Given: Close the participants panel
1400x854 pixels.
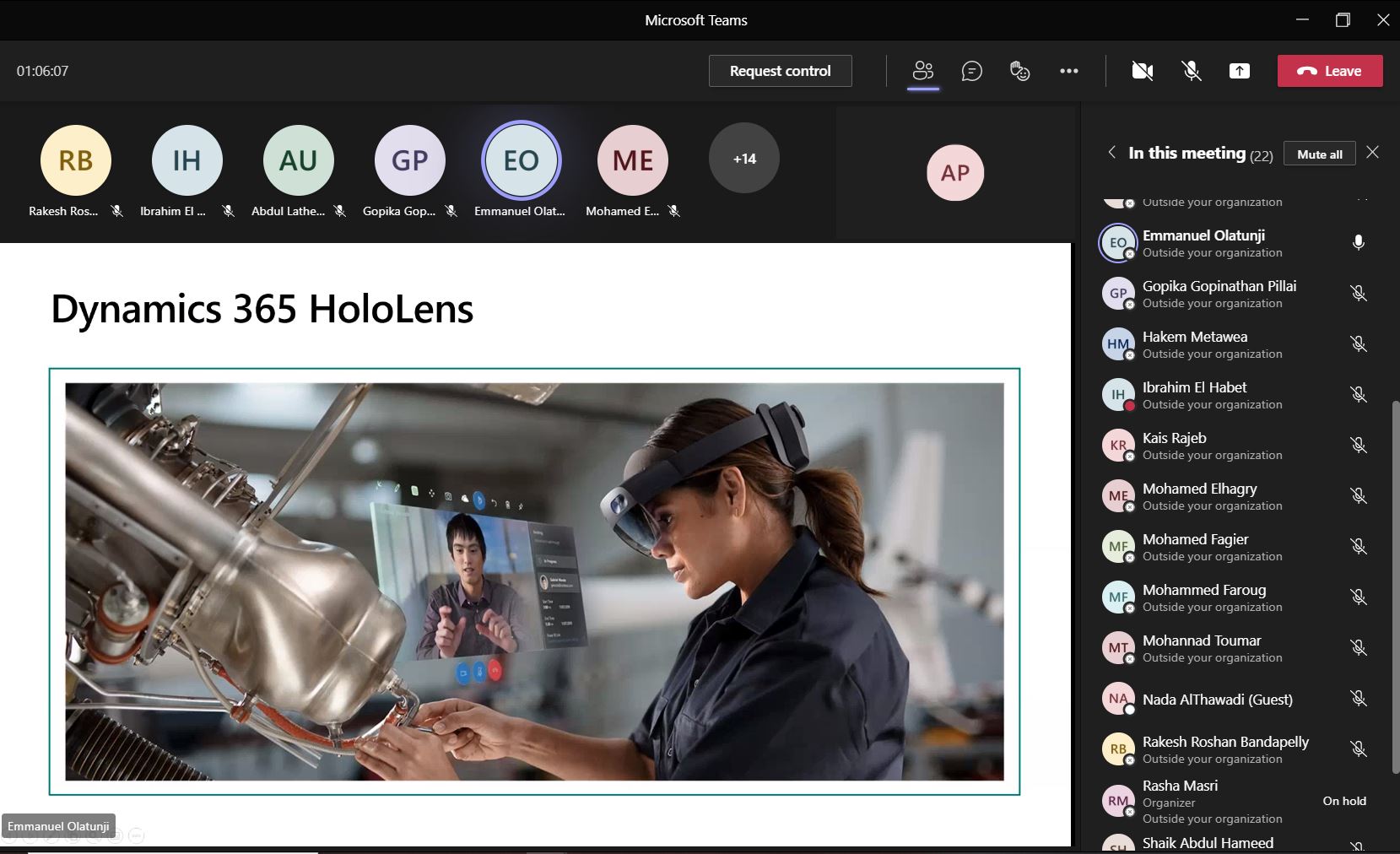Looking at the screenshot, I should click(1373, 153).
